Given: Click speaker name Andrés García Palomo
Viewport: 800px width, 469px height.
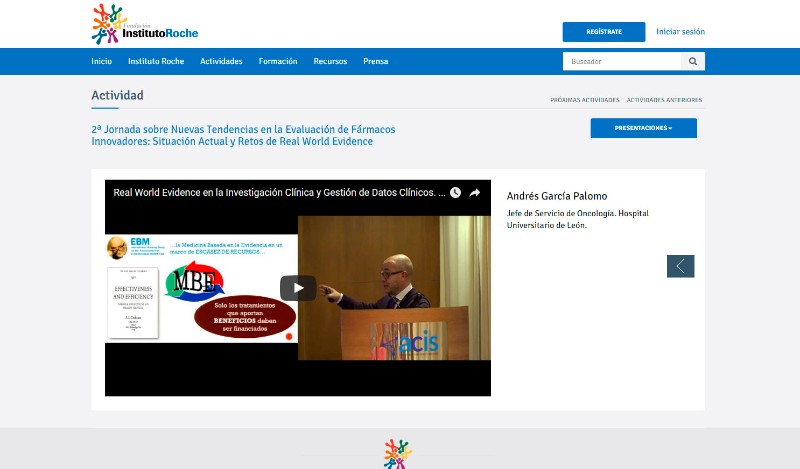Looking at the screenshot, I should coord(557,196).
